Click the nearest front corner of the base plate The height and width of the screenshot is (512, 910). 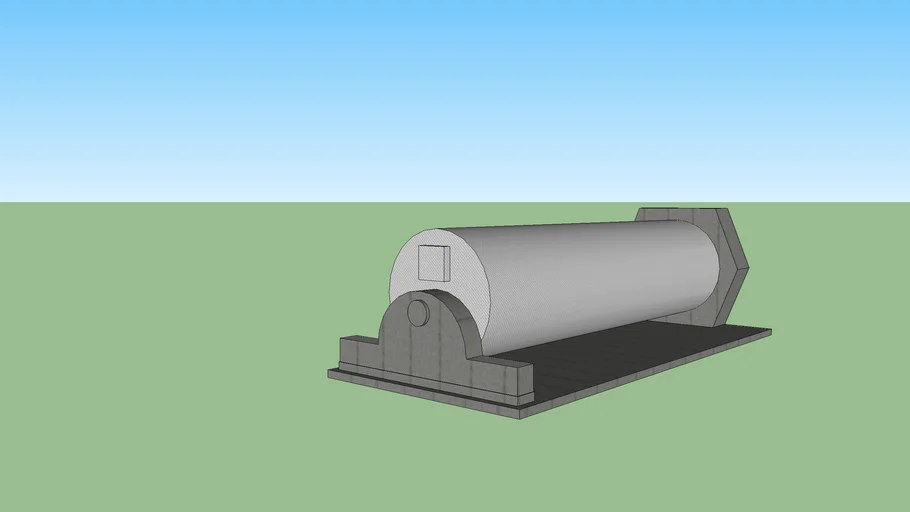522,412
